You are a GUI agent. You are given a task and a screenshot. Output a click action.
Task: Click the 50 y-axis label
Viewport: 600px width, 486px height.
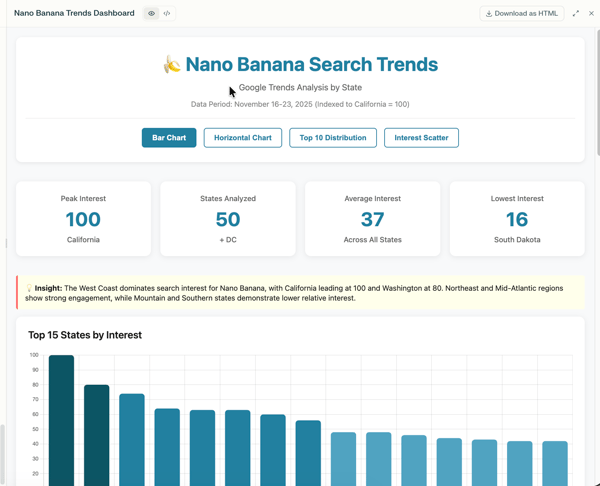[x=35, y=429]
